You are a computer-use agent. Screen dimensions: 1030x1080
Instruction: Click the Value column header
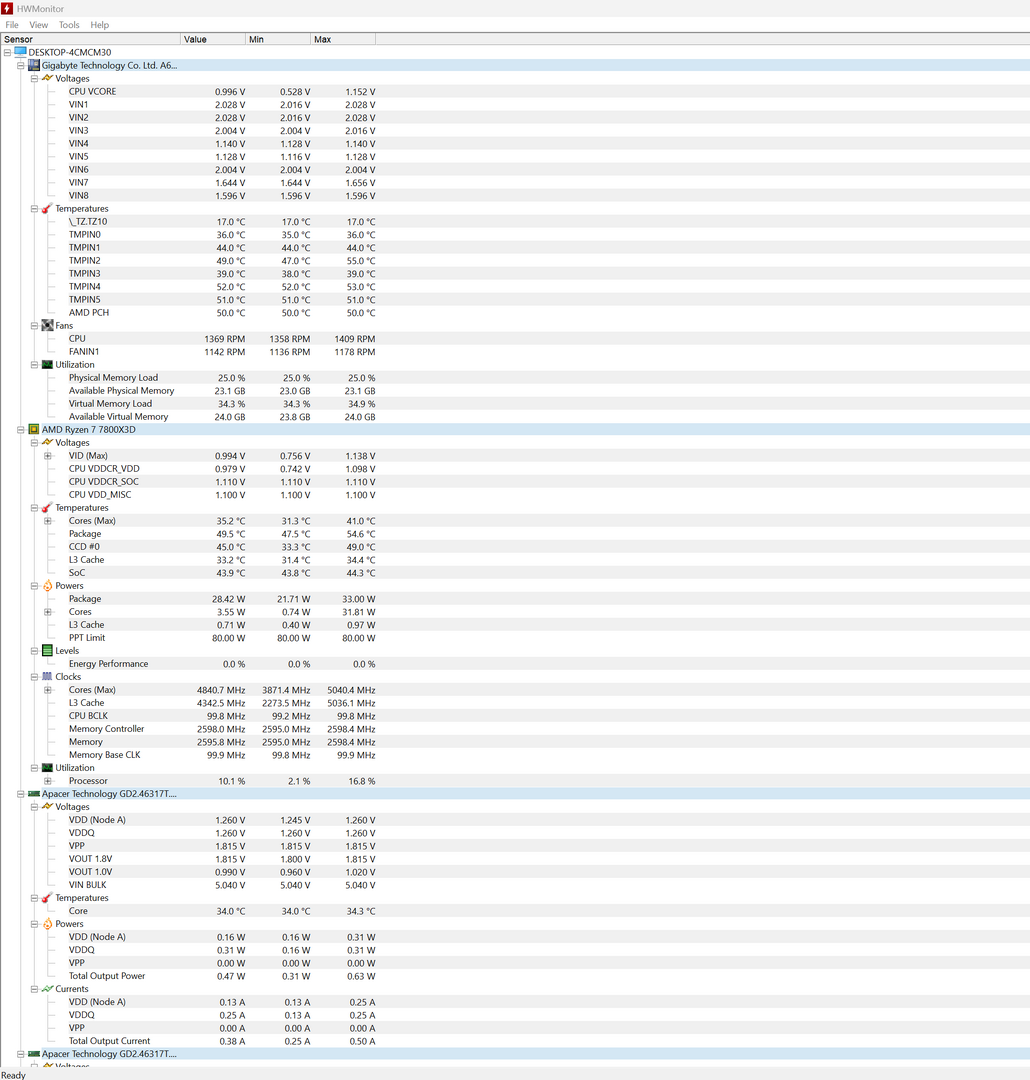point(213,39)
